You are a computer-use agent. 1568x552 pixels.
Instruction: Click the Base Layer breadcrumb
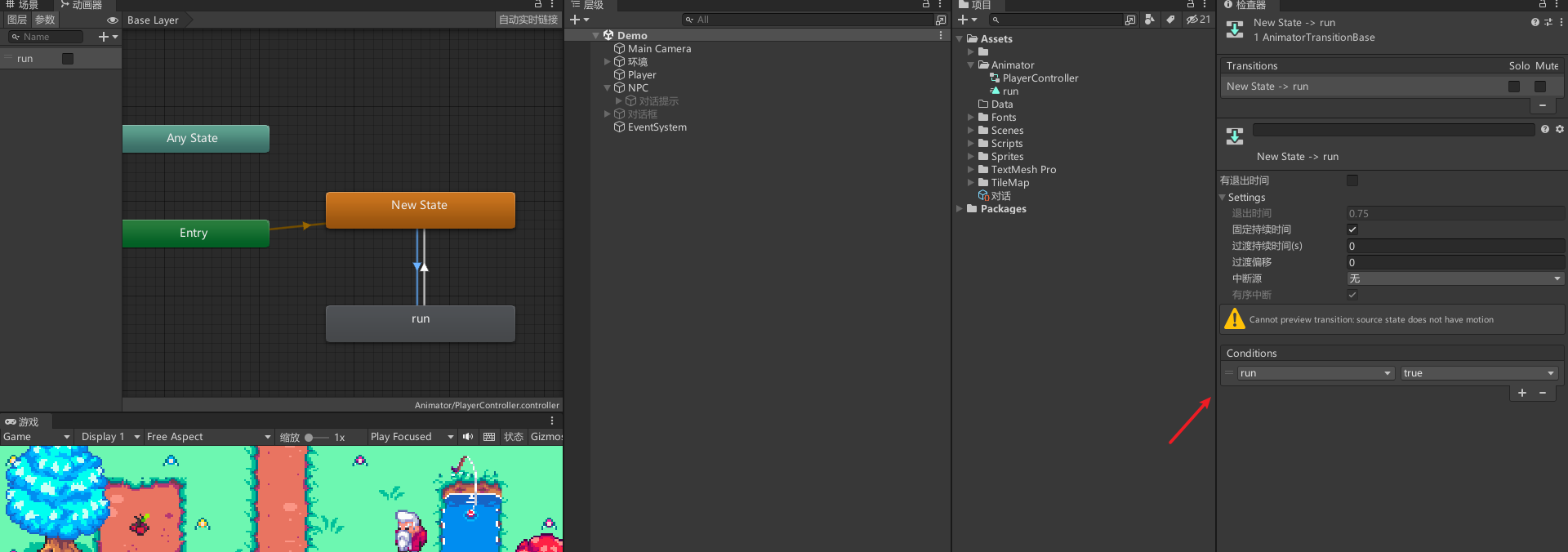[153, 20]
